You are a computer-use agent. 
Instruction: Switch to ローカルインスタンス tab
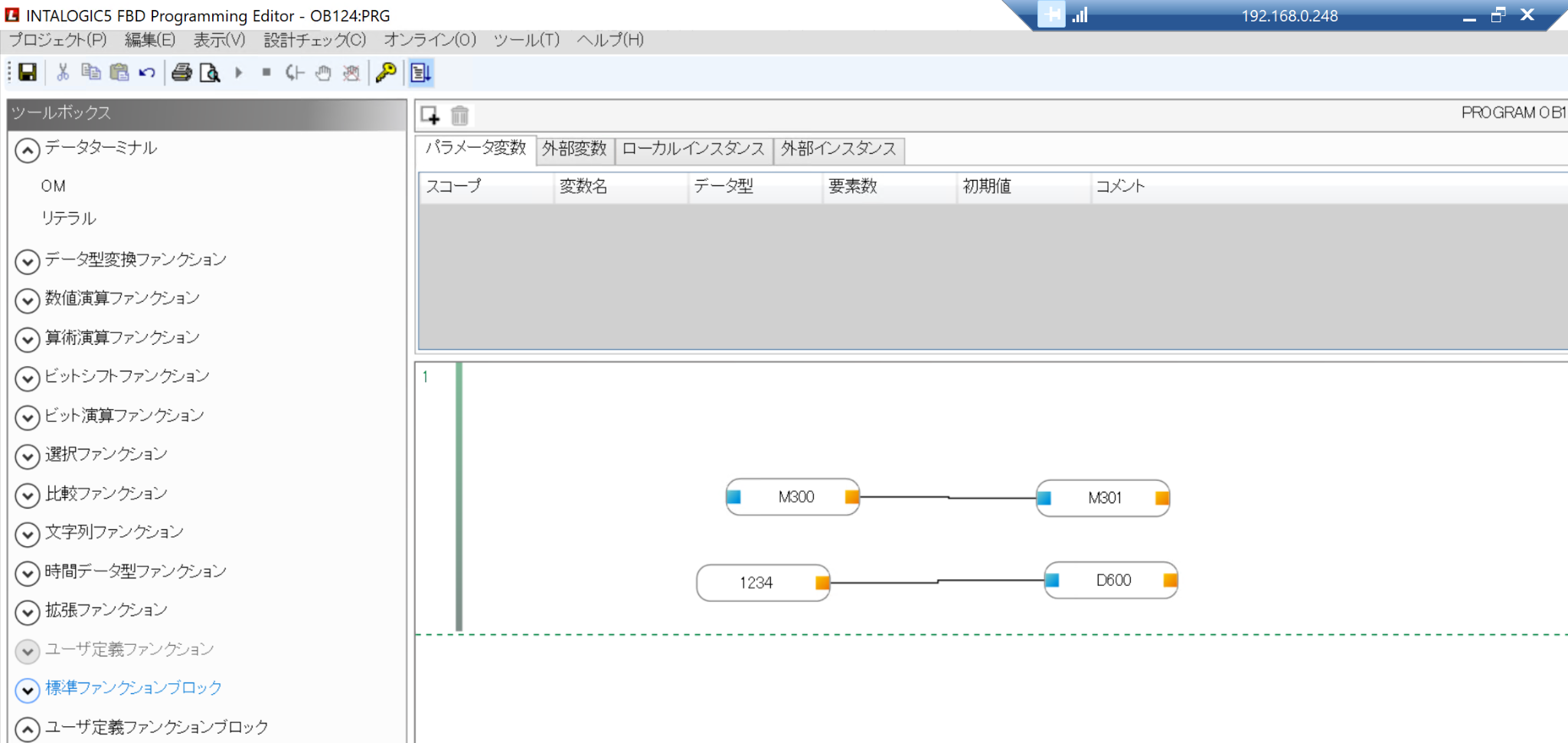pos(693,149)
